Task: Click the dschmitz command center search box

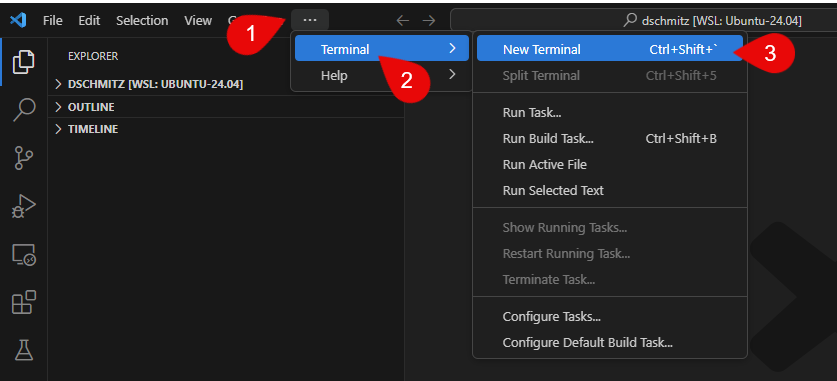Action: (643, 21)
